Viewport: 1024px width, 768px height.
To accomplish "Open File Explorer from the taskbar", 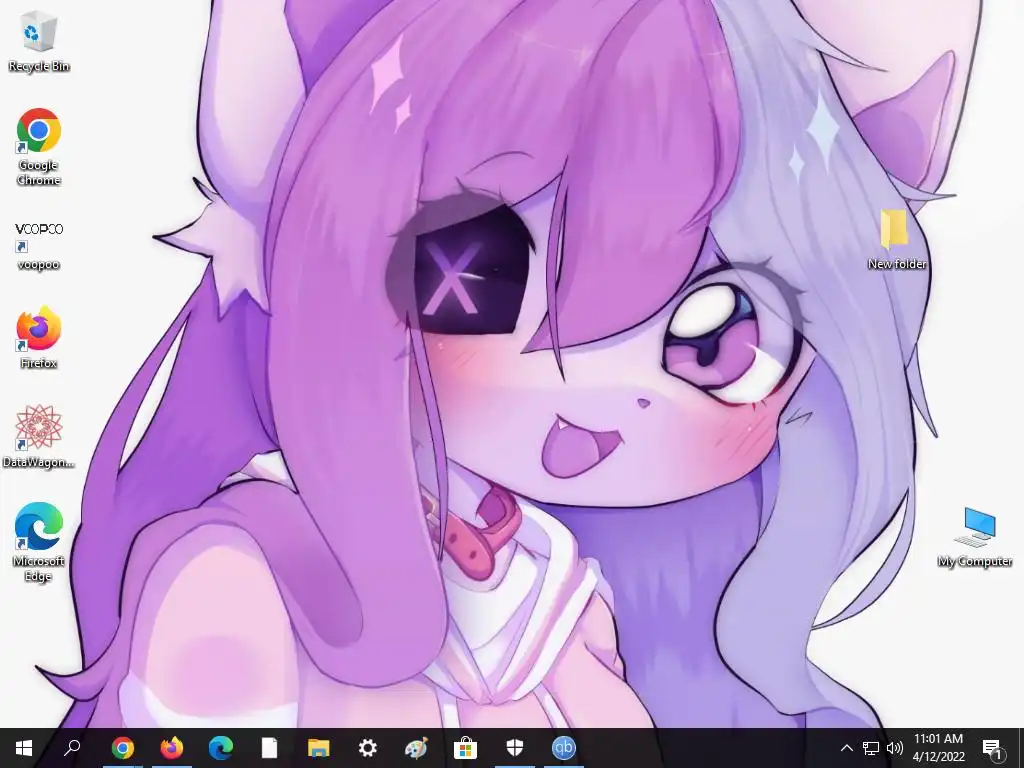I will [x=319, y=748].
